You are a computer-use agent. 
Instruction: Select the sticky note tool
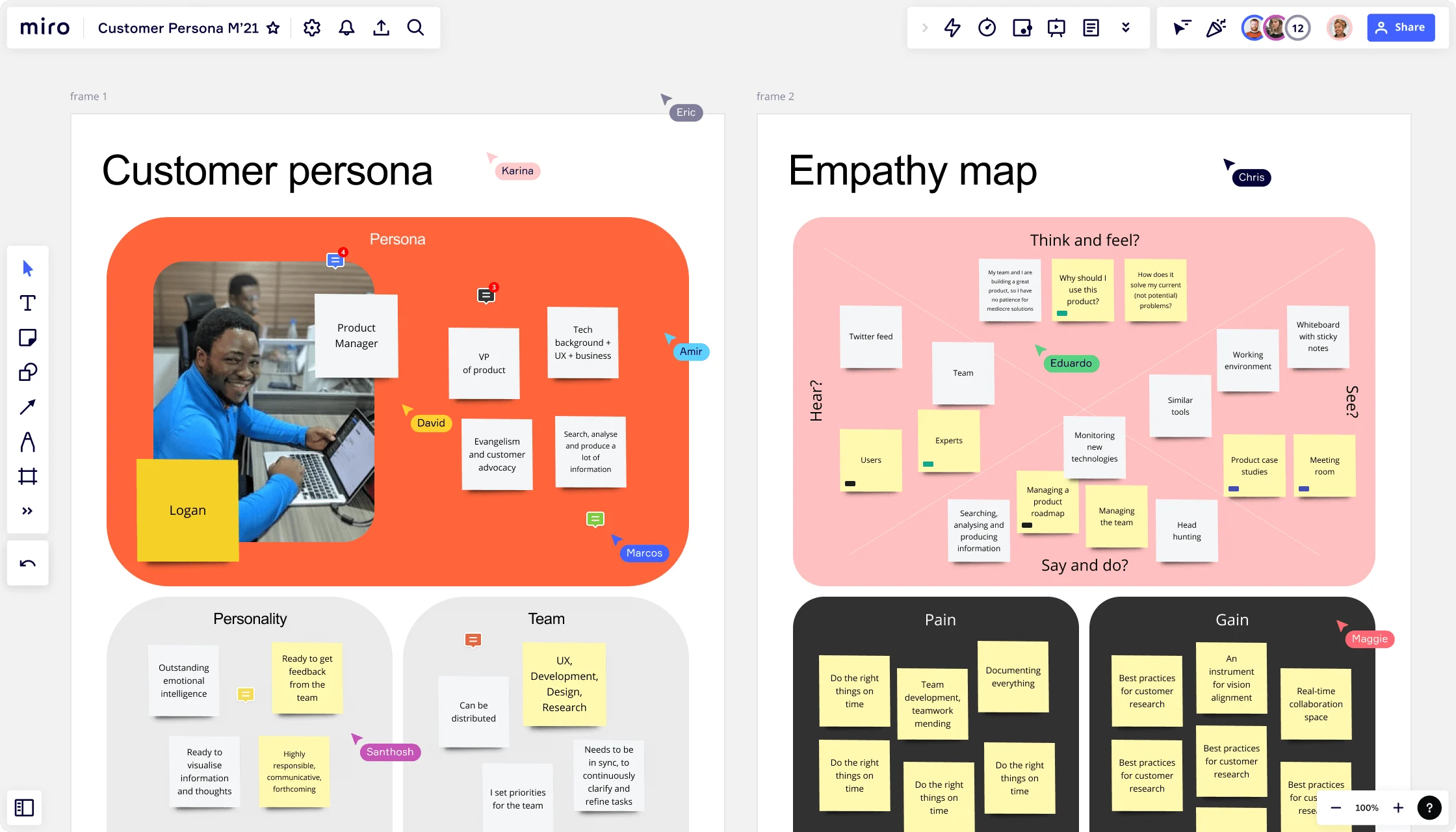tap(27, 338)
